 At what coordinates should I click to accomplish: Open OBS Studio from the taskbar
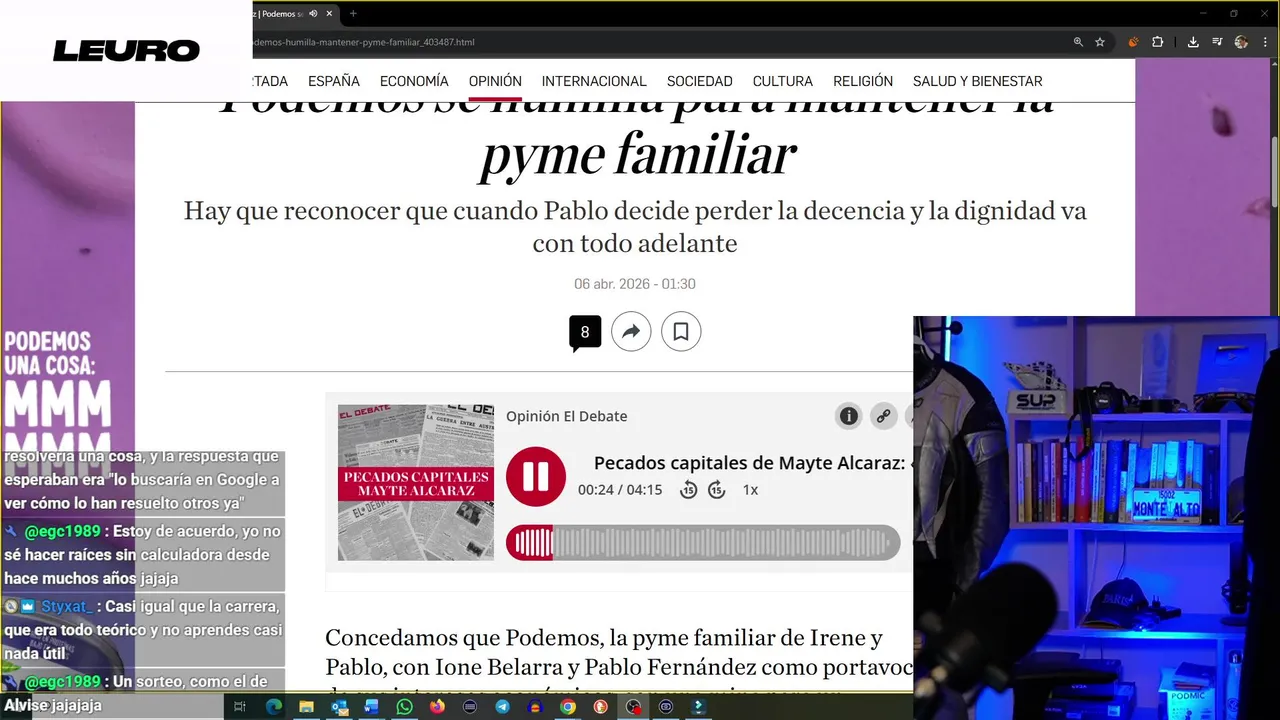[633, 706]
